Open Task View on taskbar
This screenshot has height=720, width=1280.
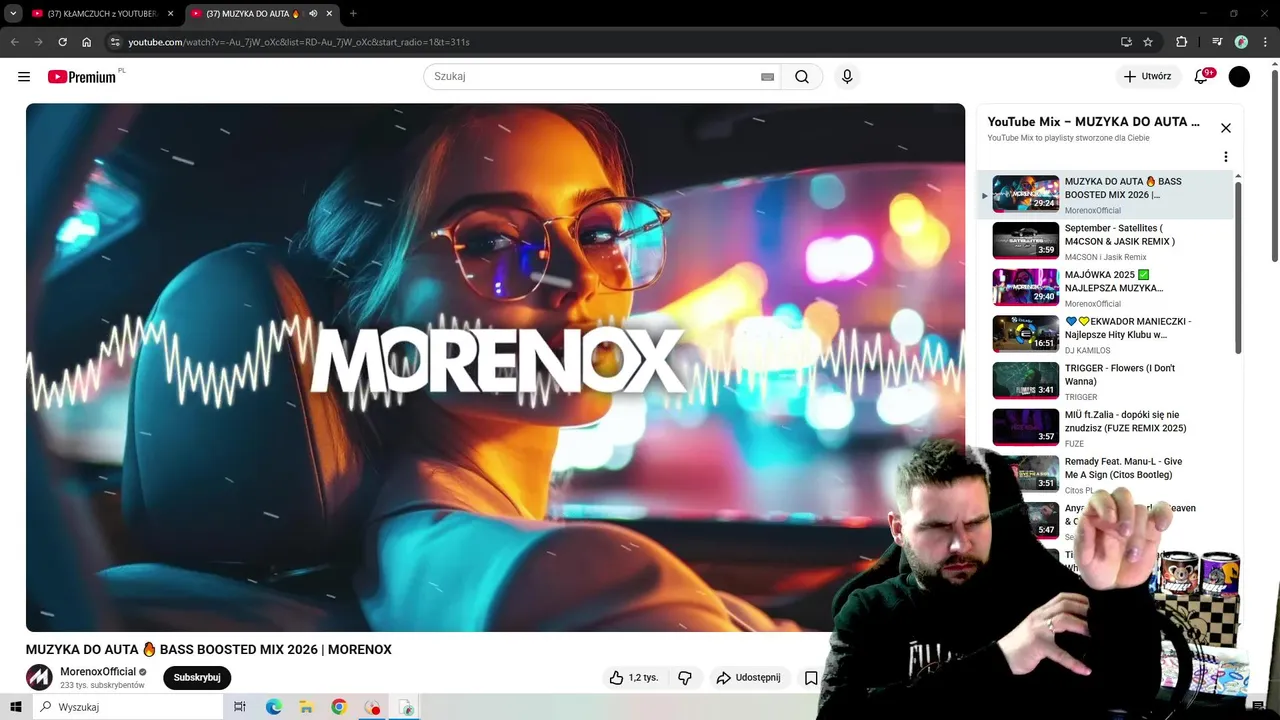click(x=240, y=707)
